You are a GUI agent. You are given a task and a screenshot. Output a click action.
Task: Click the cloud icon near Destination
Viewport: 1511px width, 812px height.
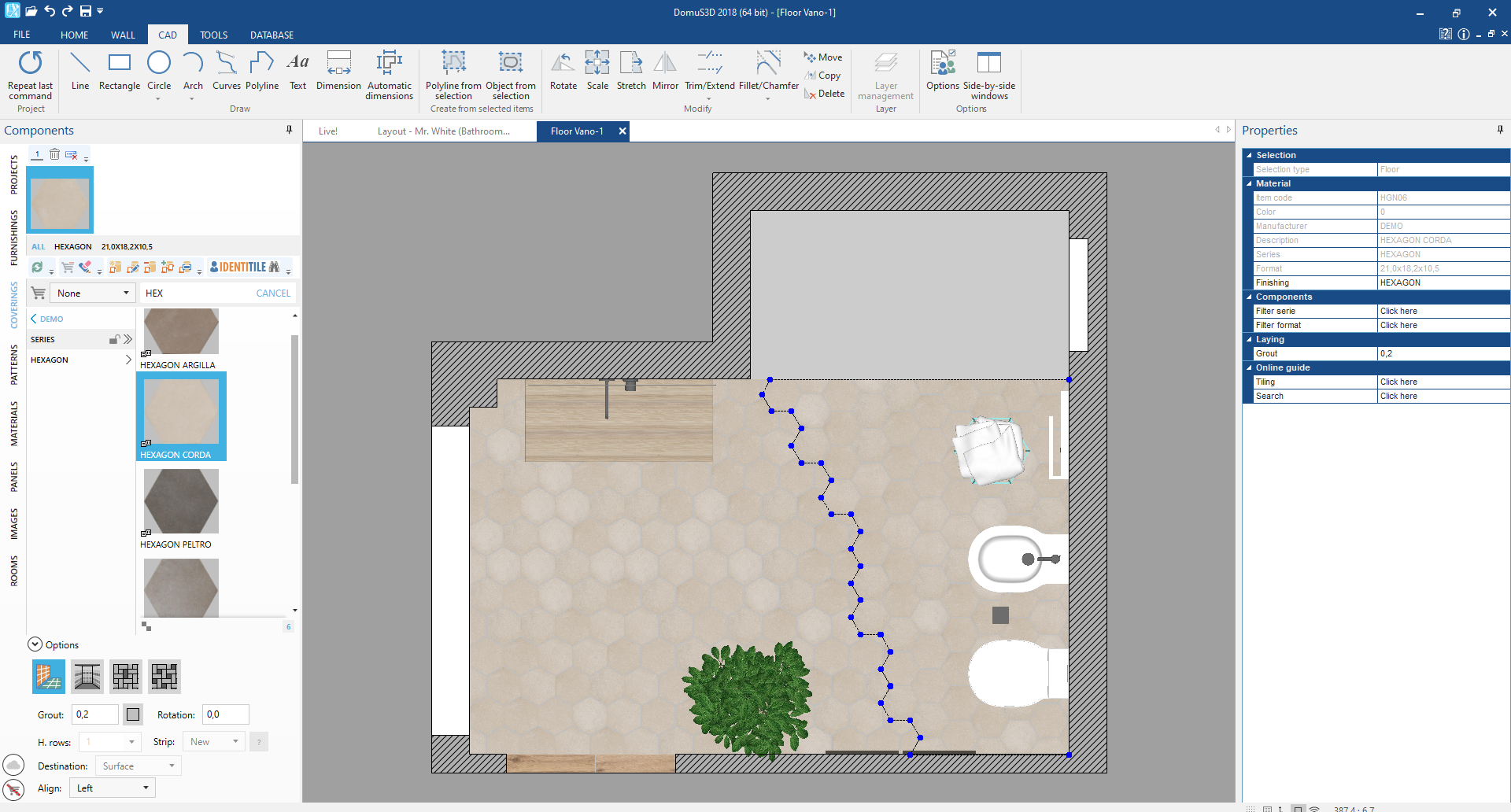(x=13, y=765)
